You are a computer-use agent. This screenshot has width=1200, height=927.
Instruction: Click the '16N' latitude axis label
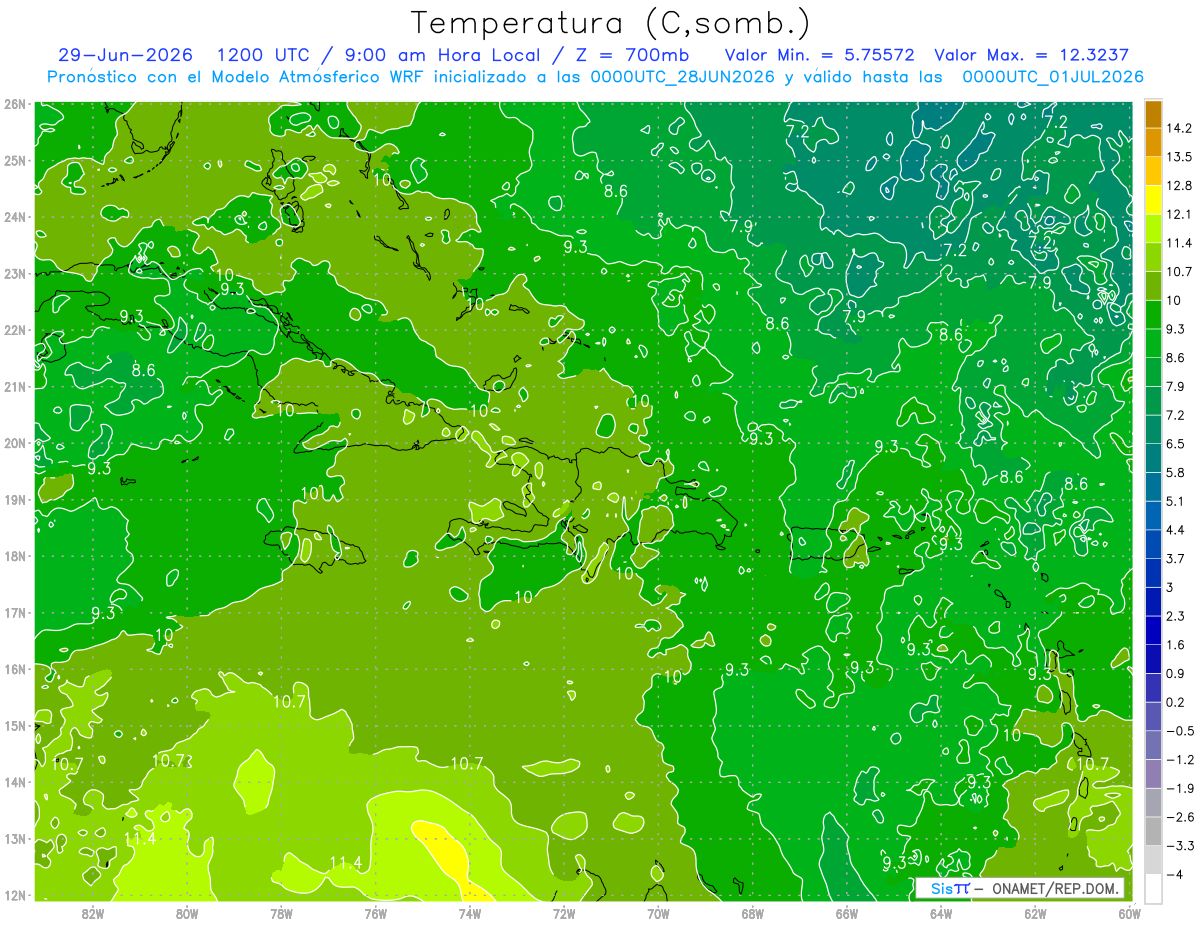pyautogui.click(x=15, y=669)
